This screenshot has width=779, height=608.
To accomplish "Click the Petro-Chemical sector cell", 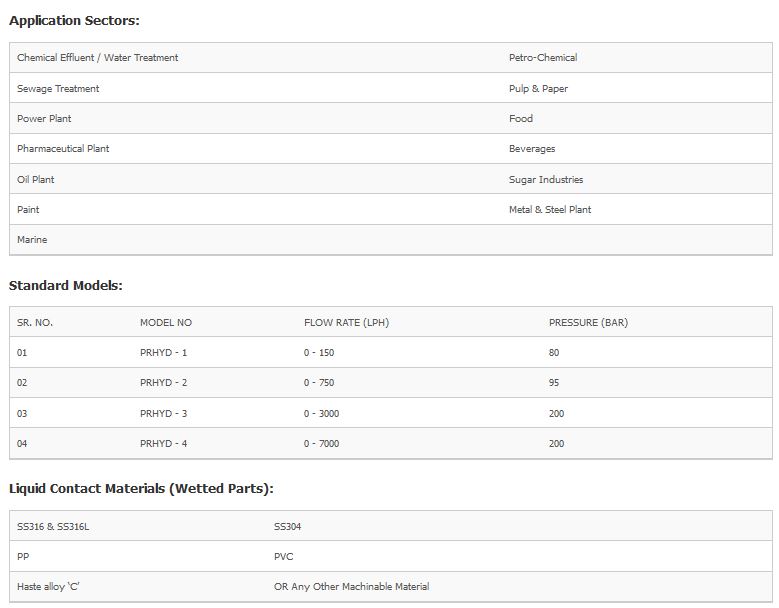I will 542,58.
